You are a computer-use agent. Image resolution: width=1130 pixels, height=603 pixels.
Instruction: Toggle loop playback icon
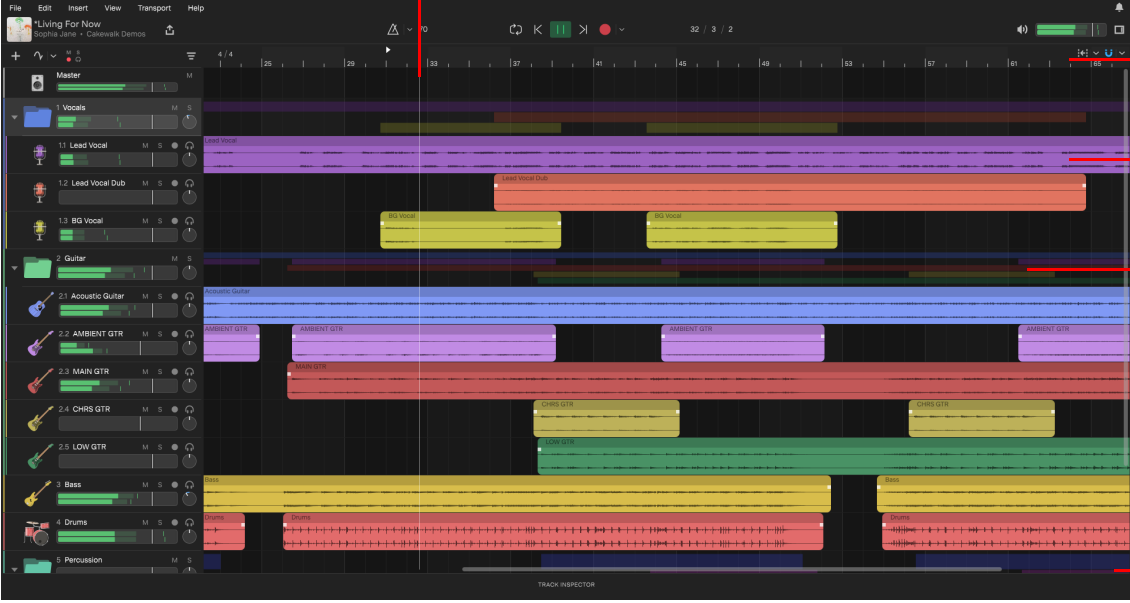(x=515, y=30)
